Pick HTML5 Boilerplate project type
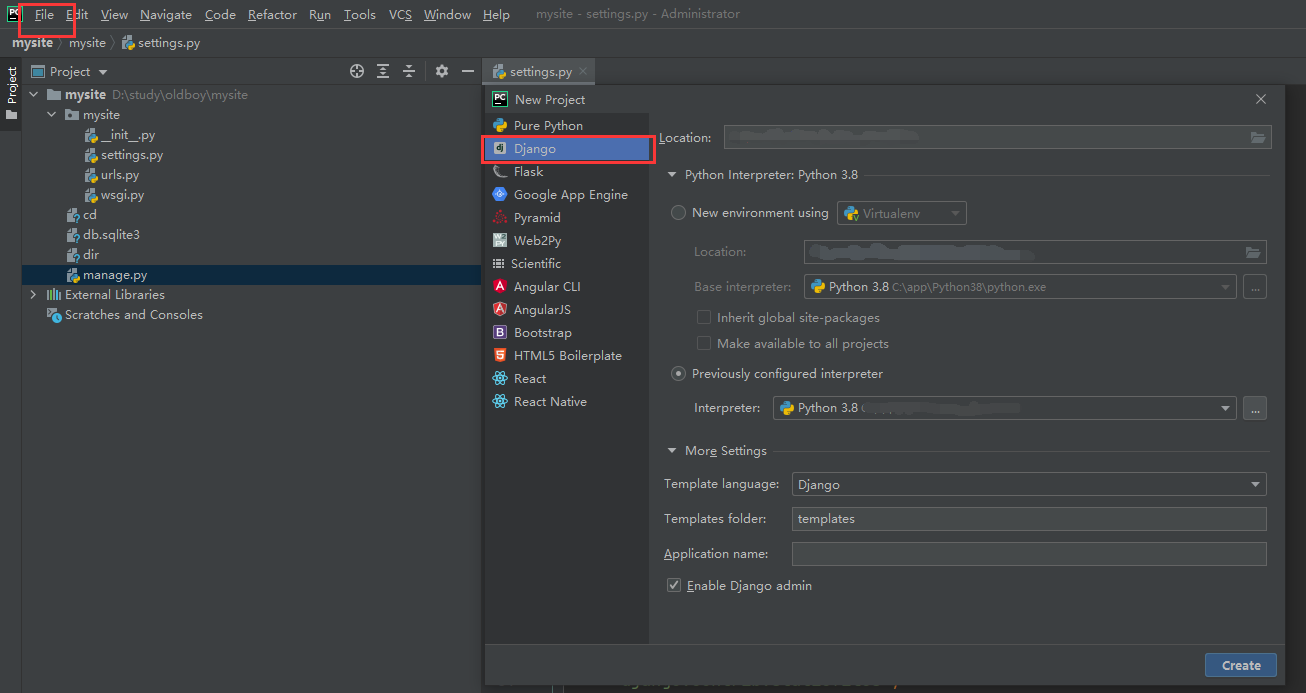This screenshot has height=693, width=1306. pyautogui.click(x=567, y=355)
